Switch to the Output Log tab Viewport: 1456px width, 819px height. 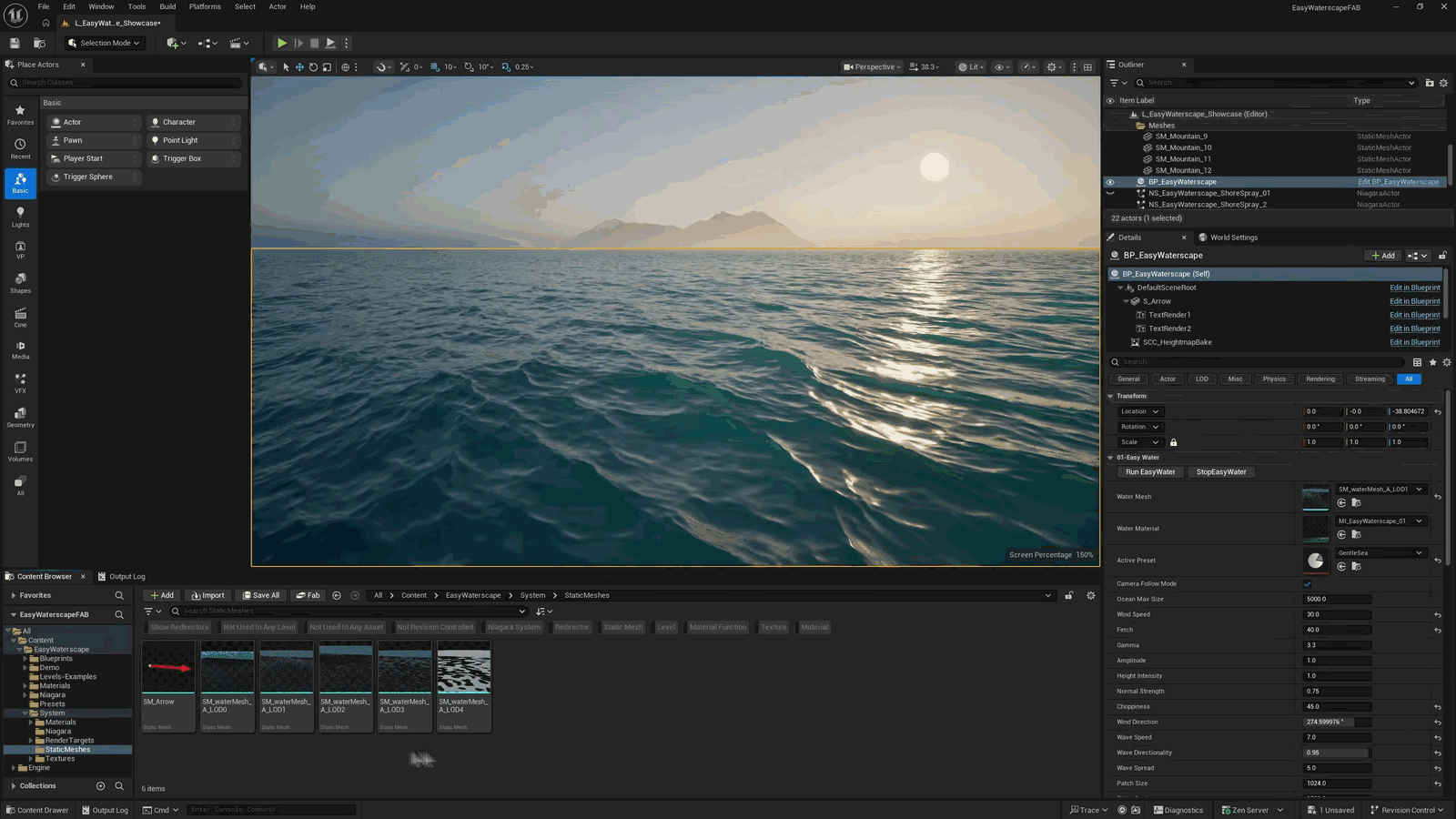[x=122, y=577]
